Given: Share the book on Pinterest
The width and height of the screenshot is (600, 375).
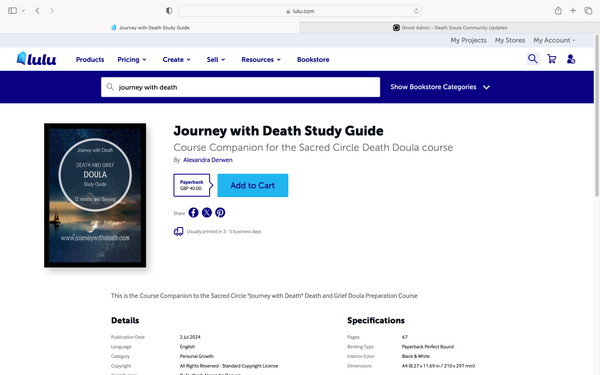Looking at the screenshot, I should (220, 212).
